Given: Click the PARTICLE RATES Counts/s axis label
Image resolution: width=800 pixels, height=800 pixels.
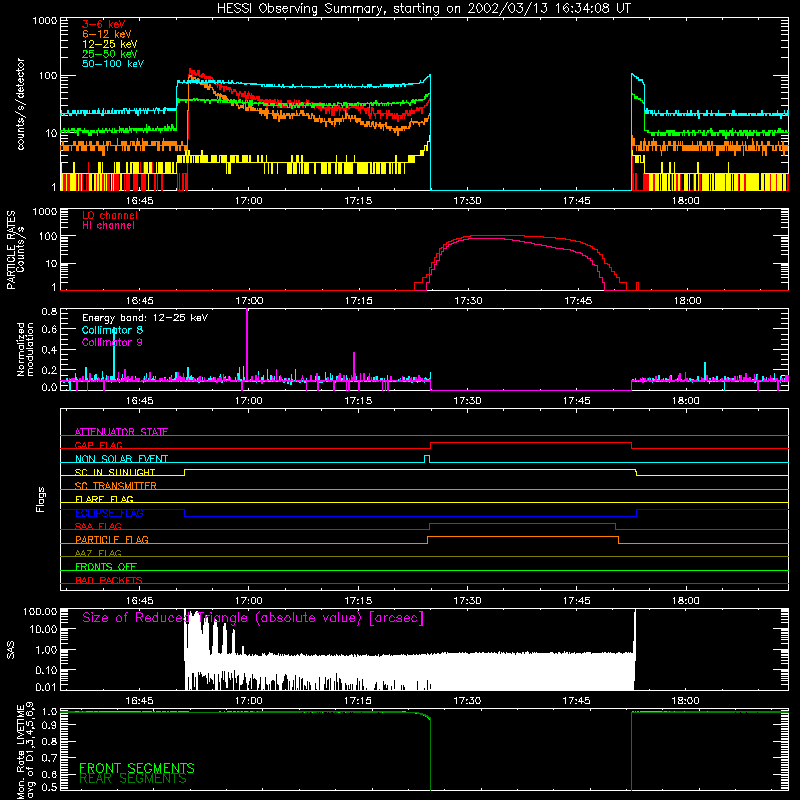Looking at the screenshot, I should tap(16, 250).
